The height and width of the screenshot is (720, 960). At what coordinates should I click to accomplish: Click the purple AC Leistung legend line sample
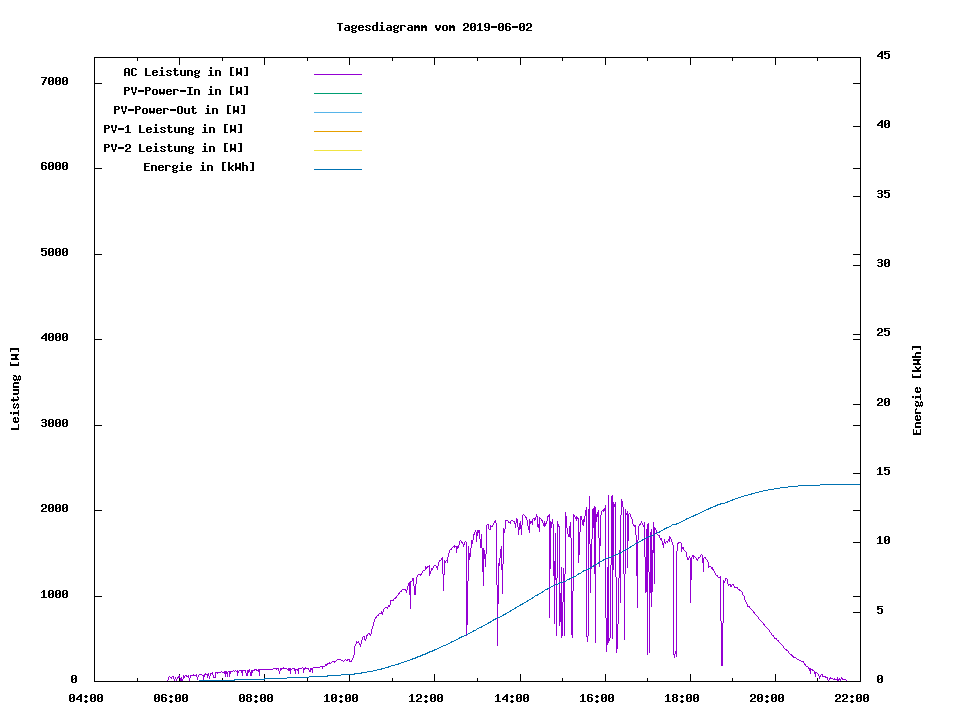click(x=337, y=74)
